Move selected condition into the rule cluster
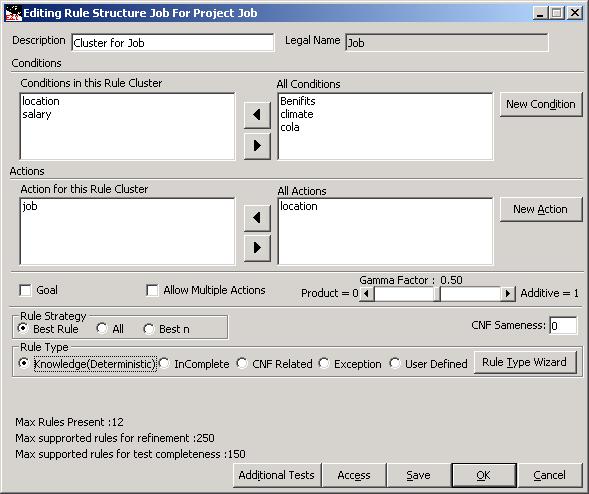 (x=257, y=115)
